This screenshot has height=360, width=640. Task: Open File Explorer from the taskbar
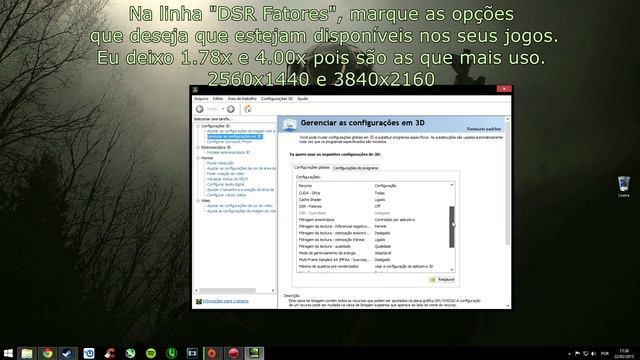(27, 353)
